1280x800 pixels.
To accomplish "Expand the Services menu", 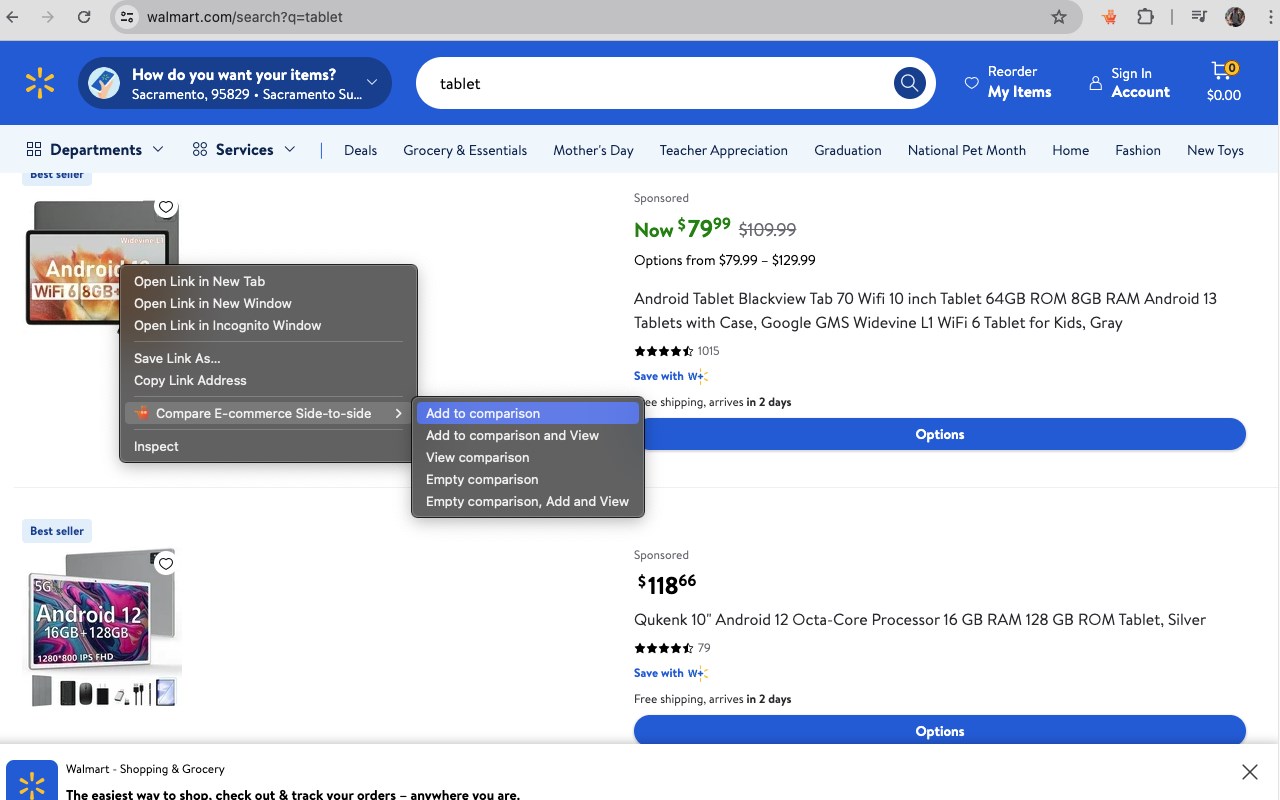I will click(244, 150).
